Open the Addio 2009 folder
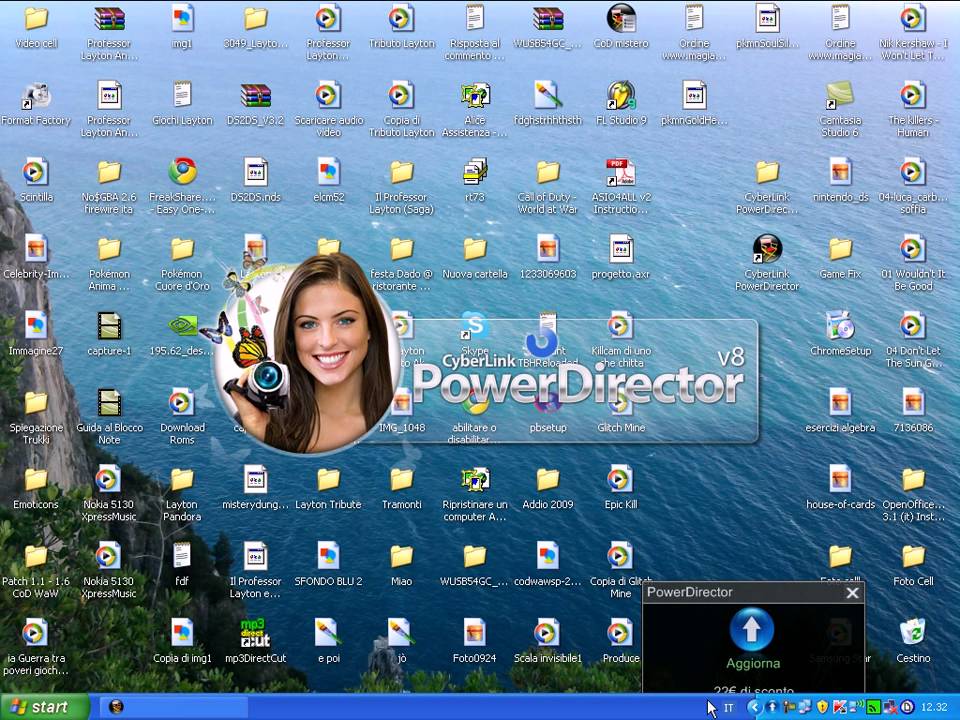The width and height of the screenshot is (960, 720). [548, 480]
